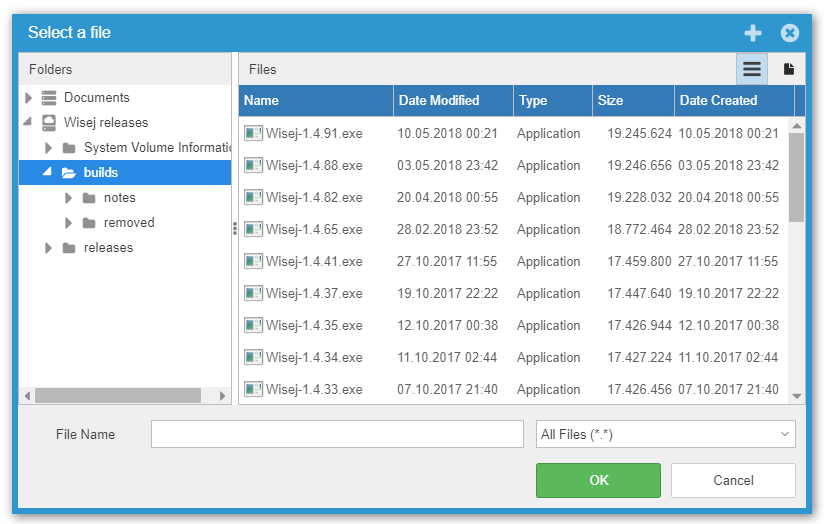This screenshot has width=830, height=524.
Task: Click the application icon of Wisej-1.4.65.exe
Action: click(x=254, y=229)
